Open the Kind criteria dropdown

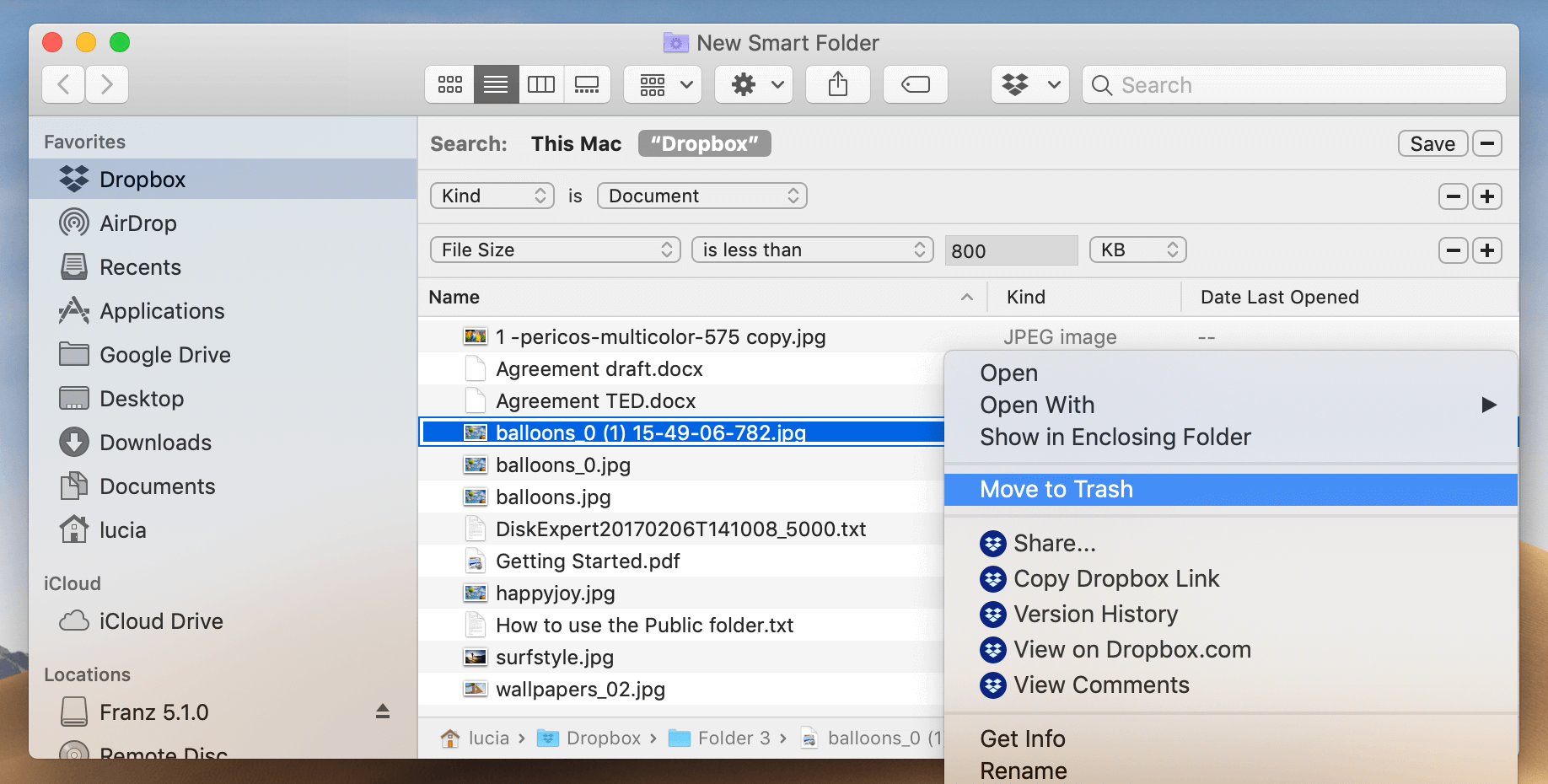[x=492, y=196]
